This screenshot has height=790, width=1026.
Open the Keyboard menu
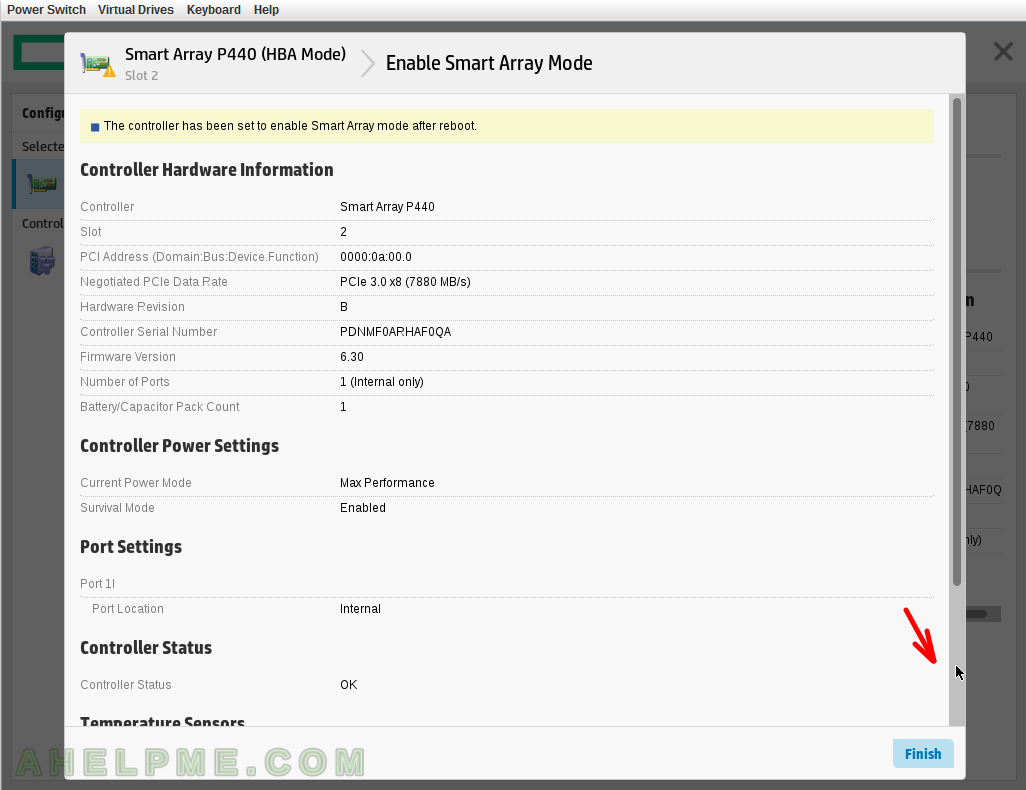click(213, 10)
